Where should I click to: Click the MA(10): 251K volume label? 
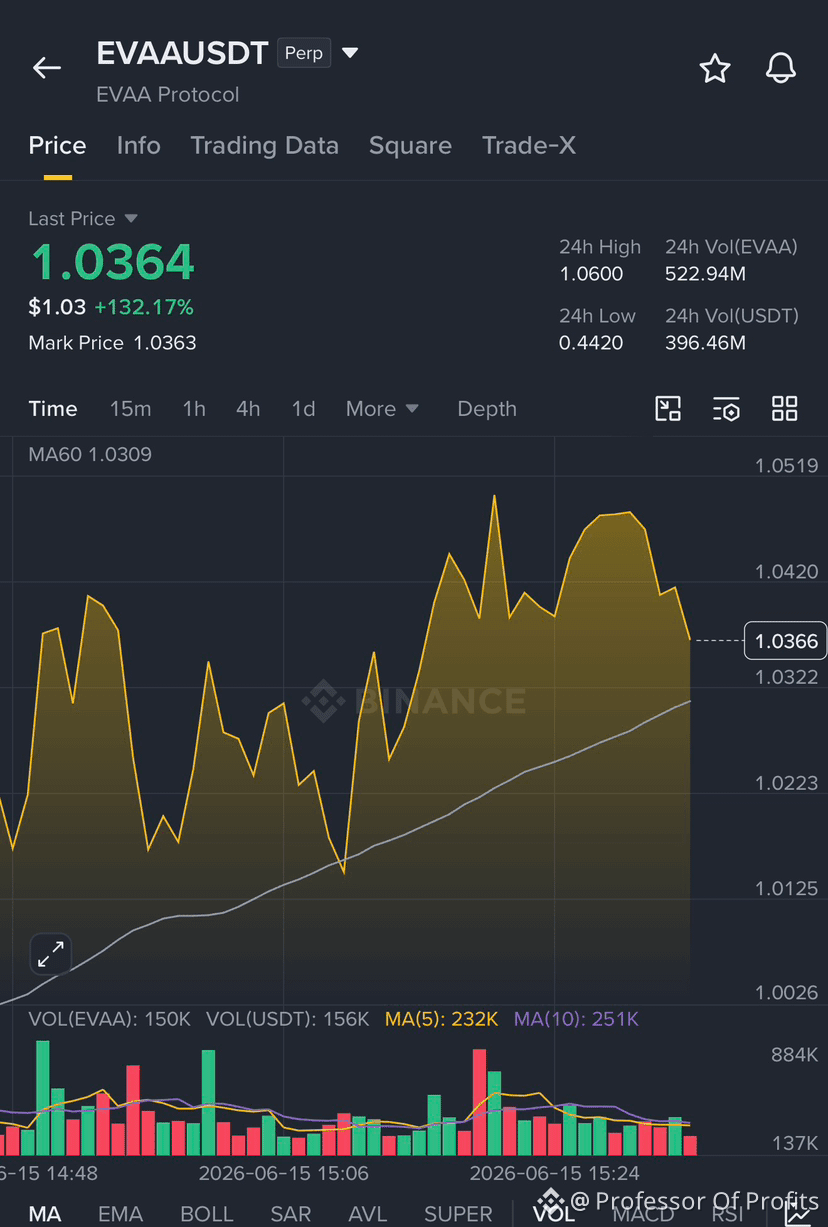click(576, 1019)
